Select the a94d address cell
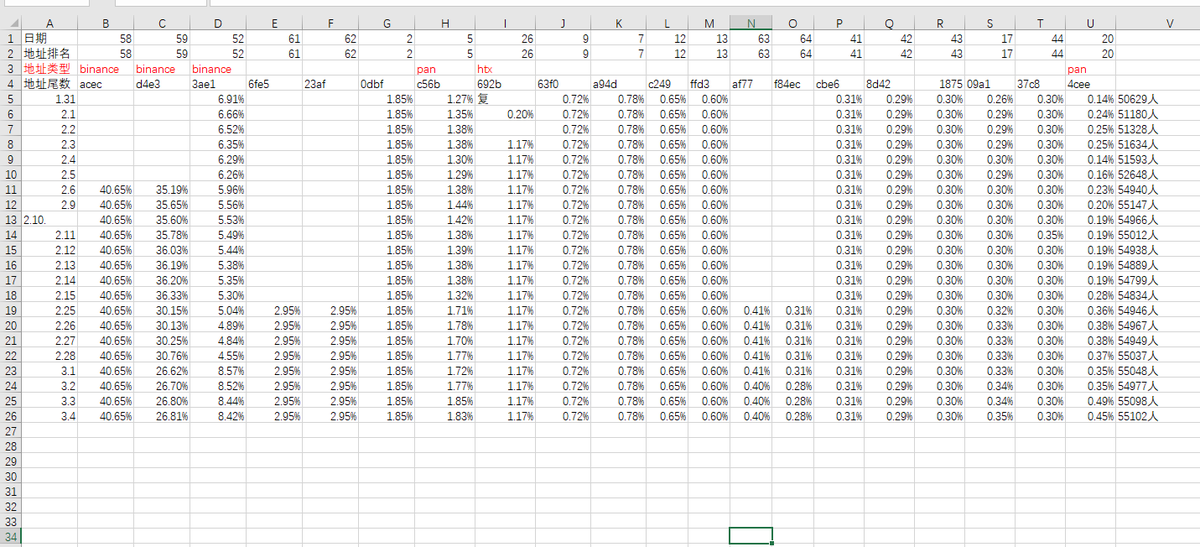 click(x=618, y=84)
